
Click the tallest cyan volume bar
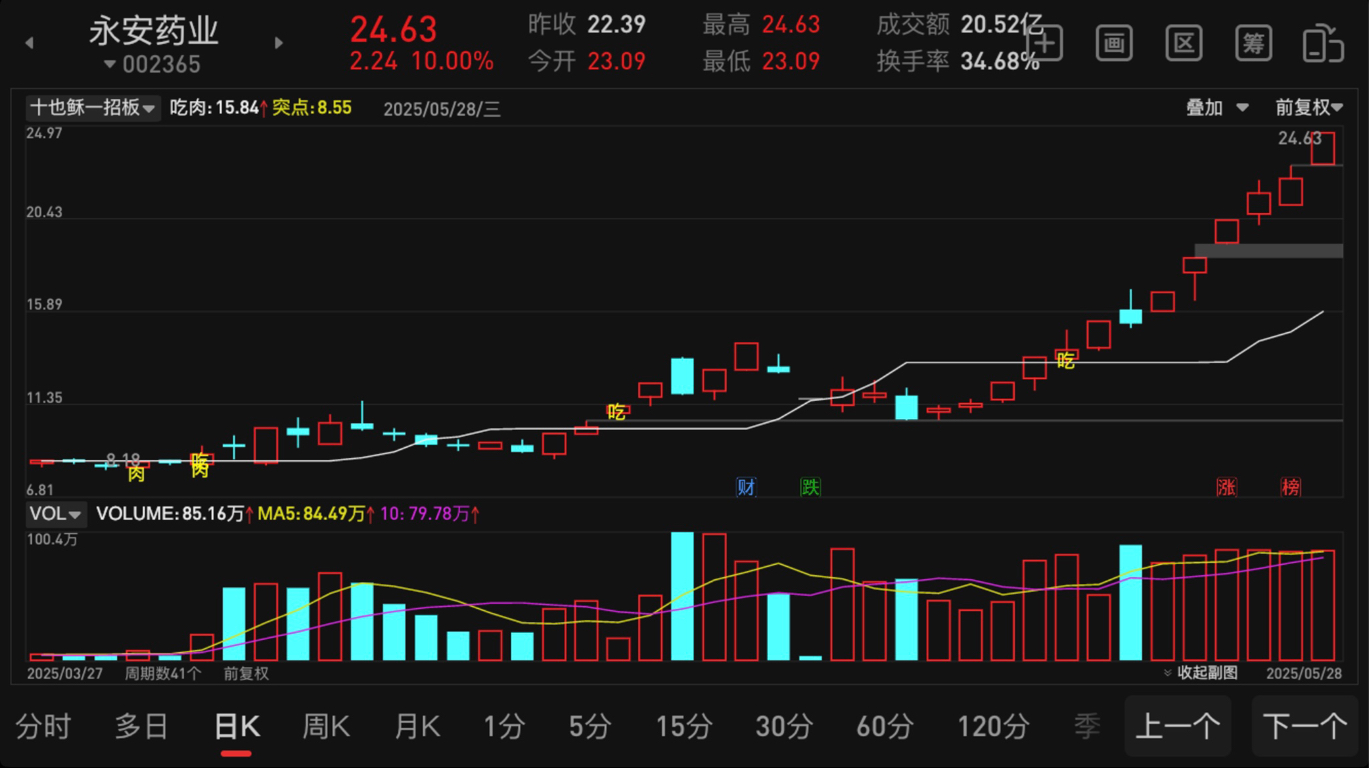coord(682,596)
